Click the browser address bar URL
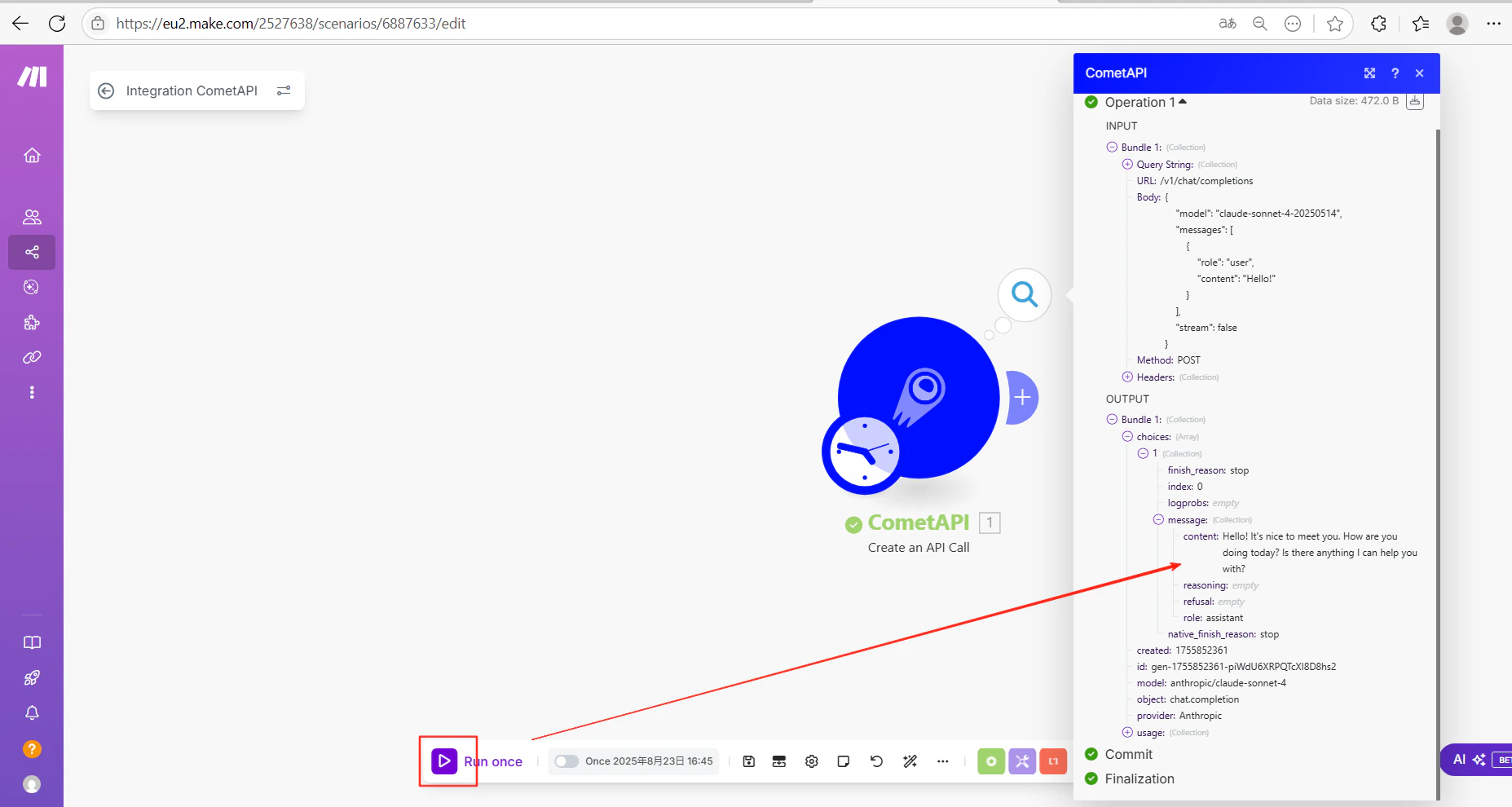This screenshot has width=1512, height=807. coord(291,24)
